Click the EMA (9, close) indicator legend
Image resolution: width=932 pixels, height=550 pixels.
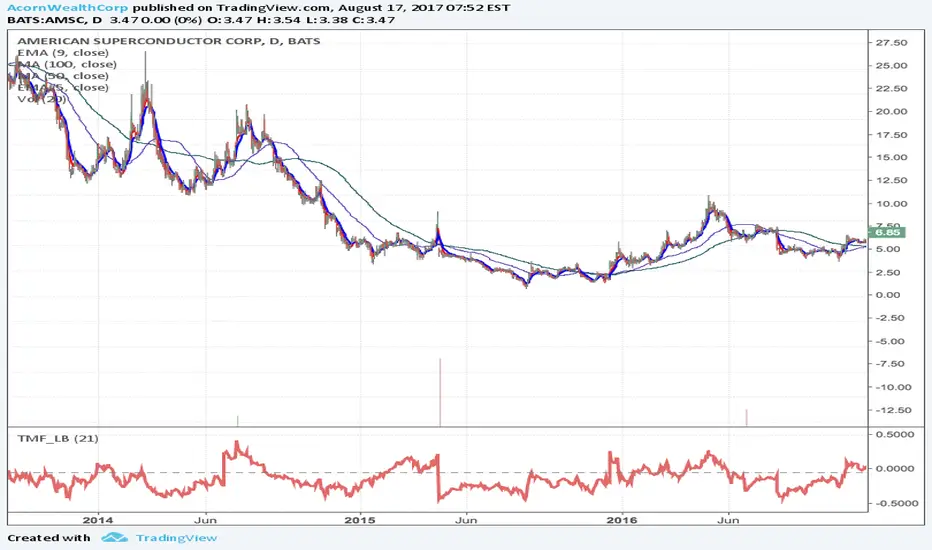click(x=63, y=53)
